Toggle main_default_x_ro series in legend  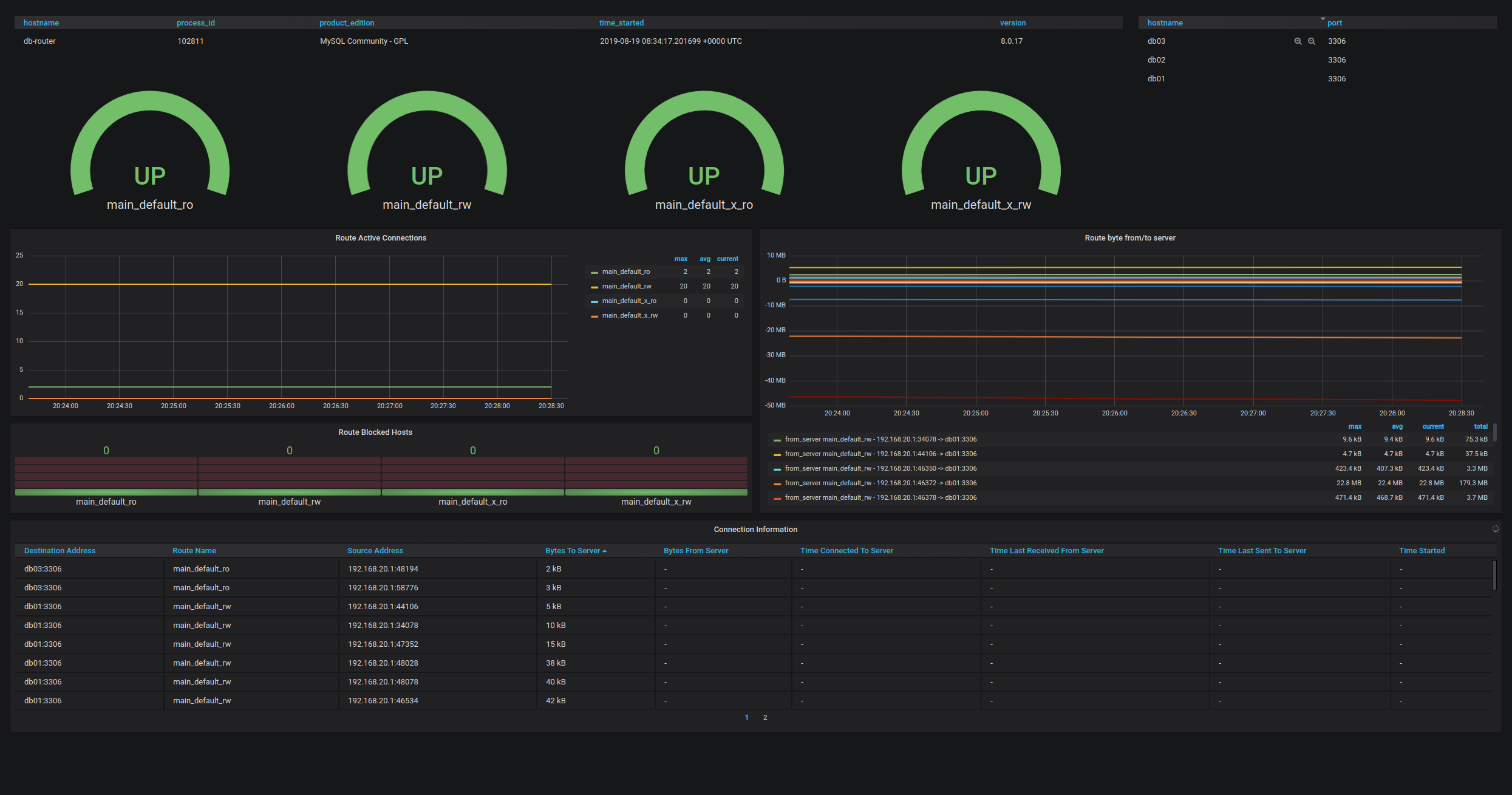pos(629,301)
